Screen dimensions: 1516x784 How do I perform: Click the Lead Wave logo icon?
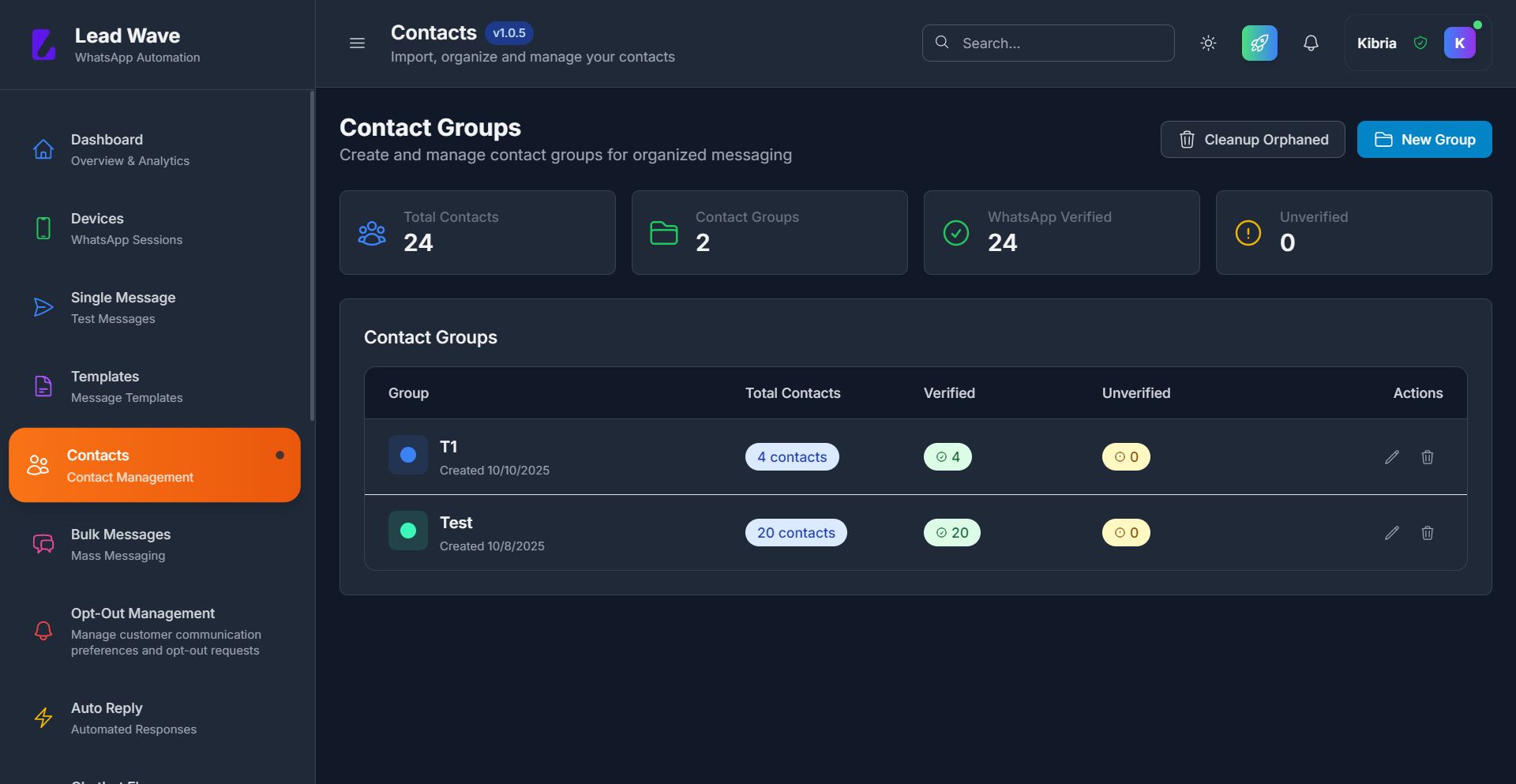44,44
